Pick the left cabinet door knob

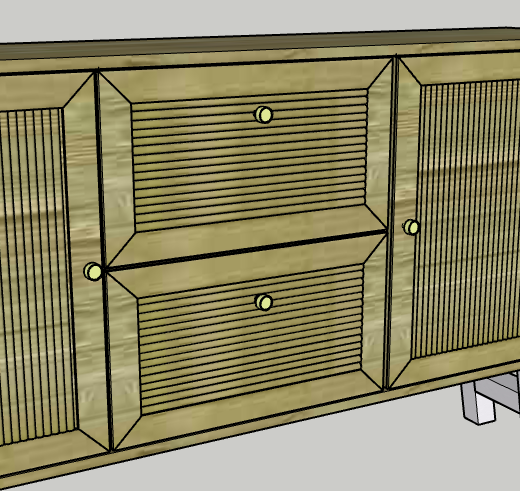[x=93, y=271]
